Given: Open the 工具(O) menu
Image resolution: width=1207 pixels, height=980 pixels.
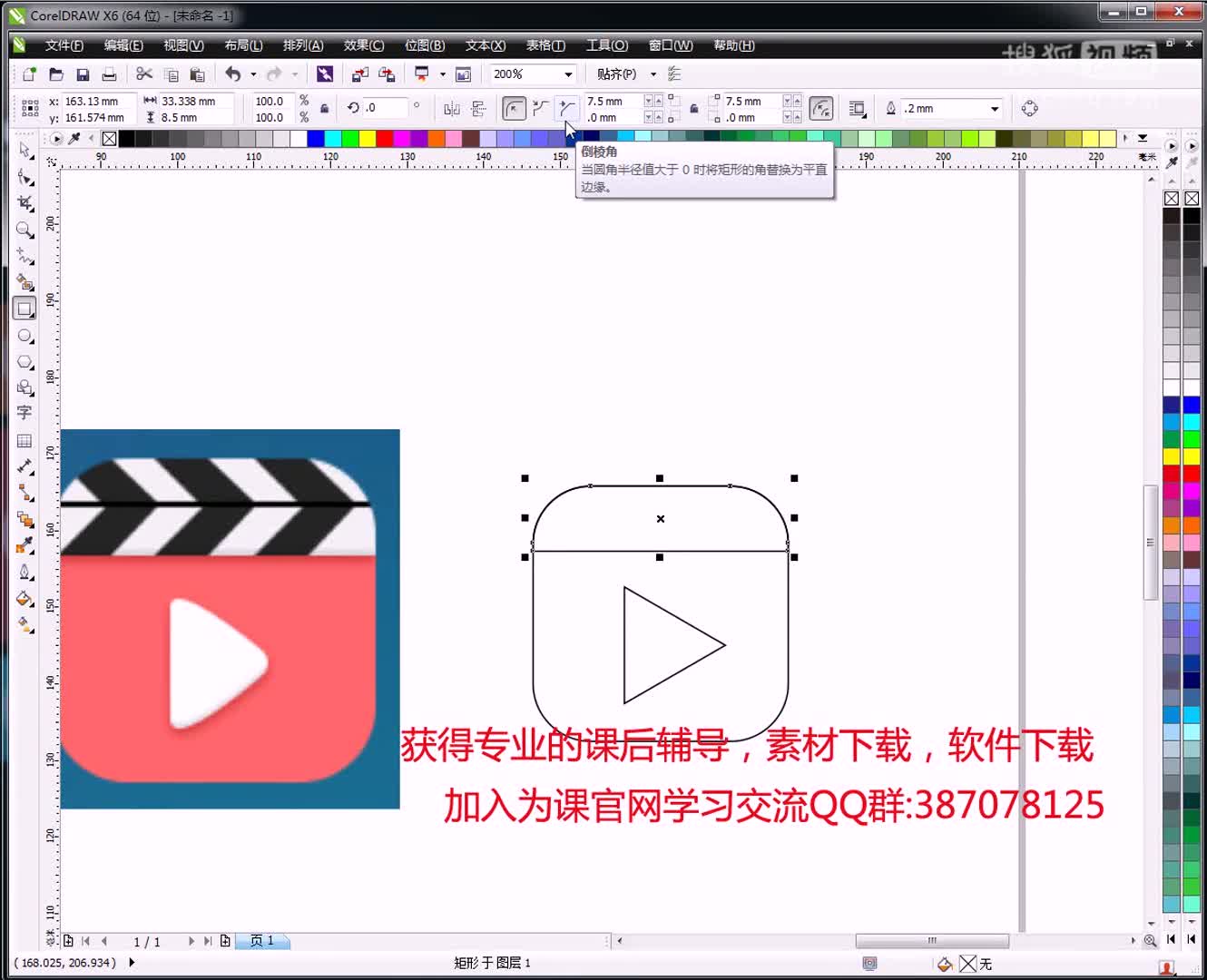Looking at the screenshot, I should 607,45.
